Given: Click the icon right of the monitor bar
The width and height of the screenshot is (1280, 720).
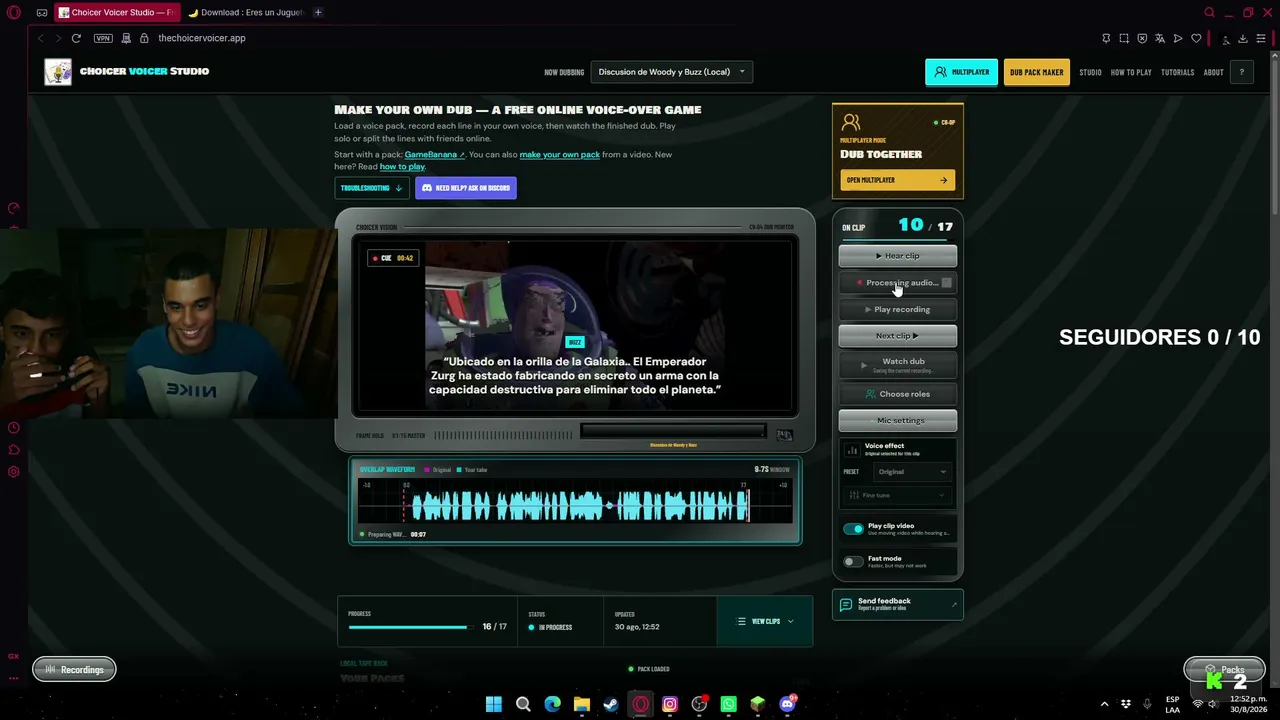Looking at the screenshot, I should 784,435.
